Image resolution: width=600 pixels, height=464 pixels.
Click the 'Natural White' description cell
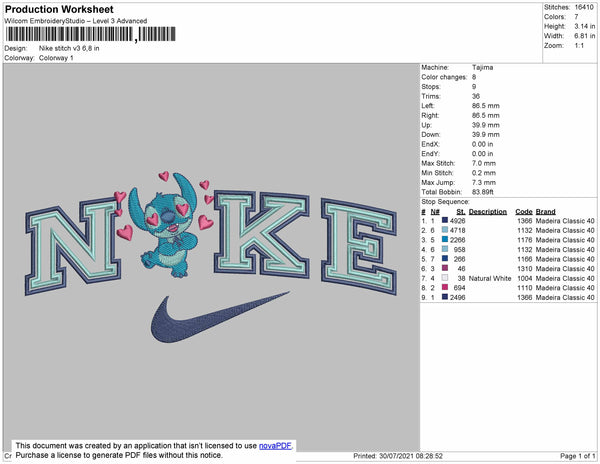[490, 278]
